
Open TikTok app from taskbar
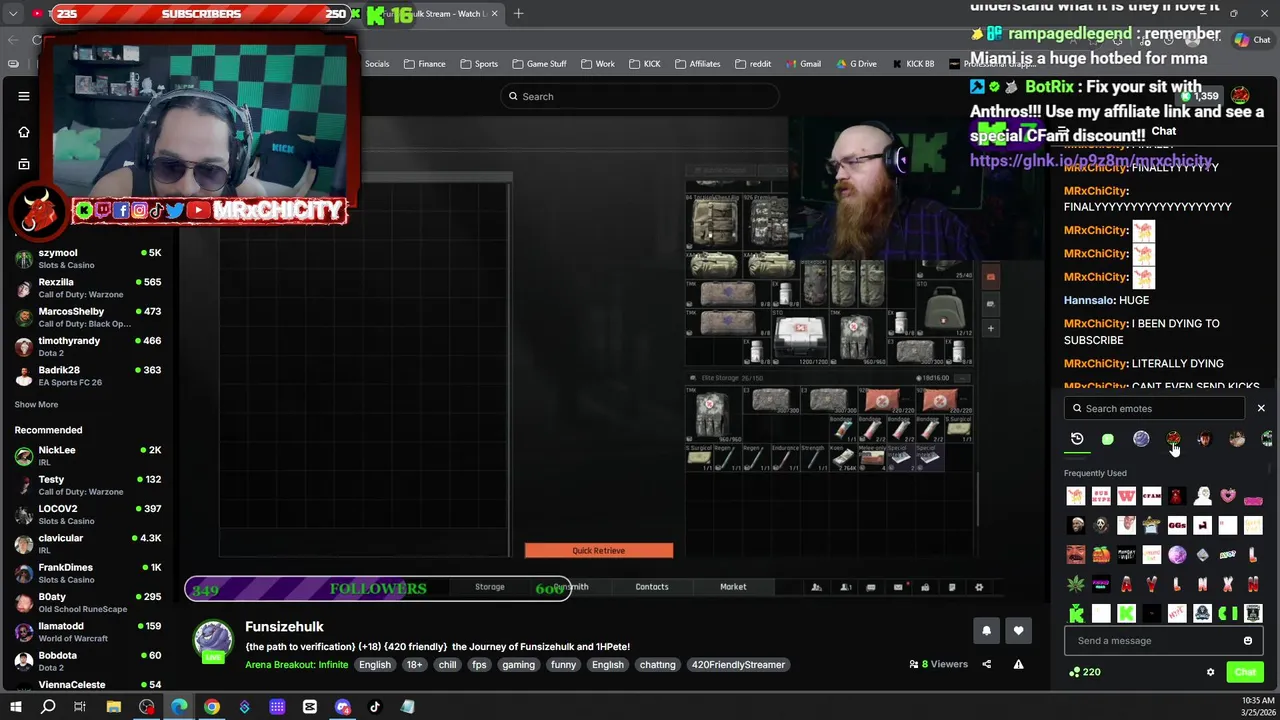coord(375,707)
